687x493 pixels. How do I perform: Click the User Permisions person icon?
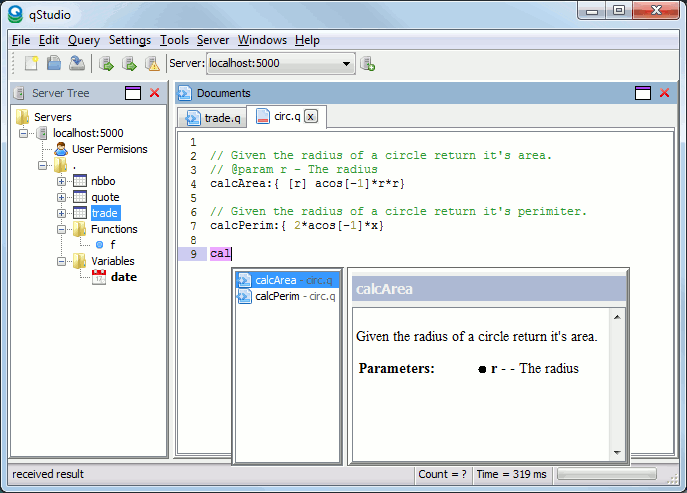(x=61, y=149)
